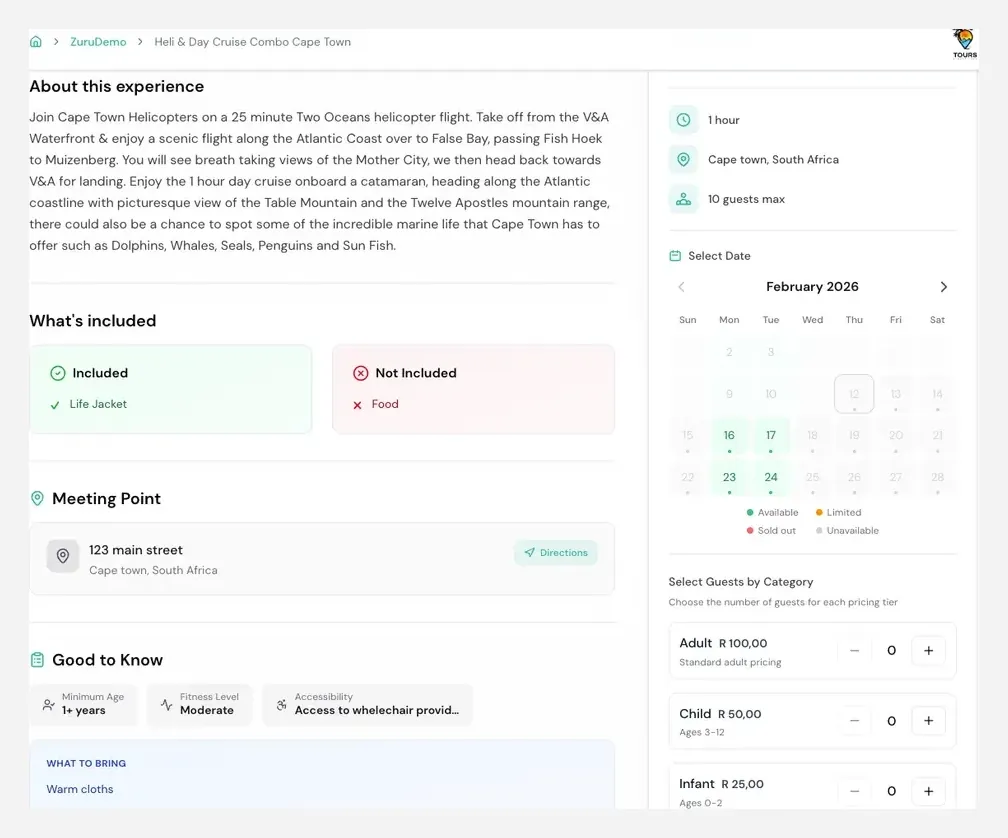Viewport: 1008px width, 838px height.
Task: Decrease the Child guest count
Action: (854, 721)
